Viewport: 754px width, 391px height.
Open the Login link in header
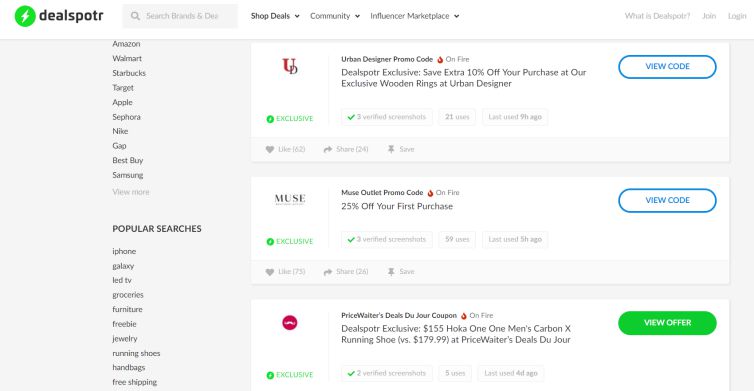(737, 16)
